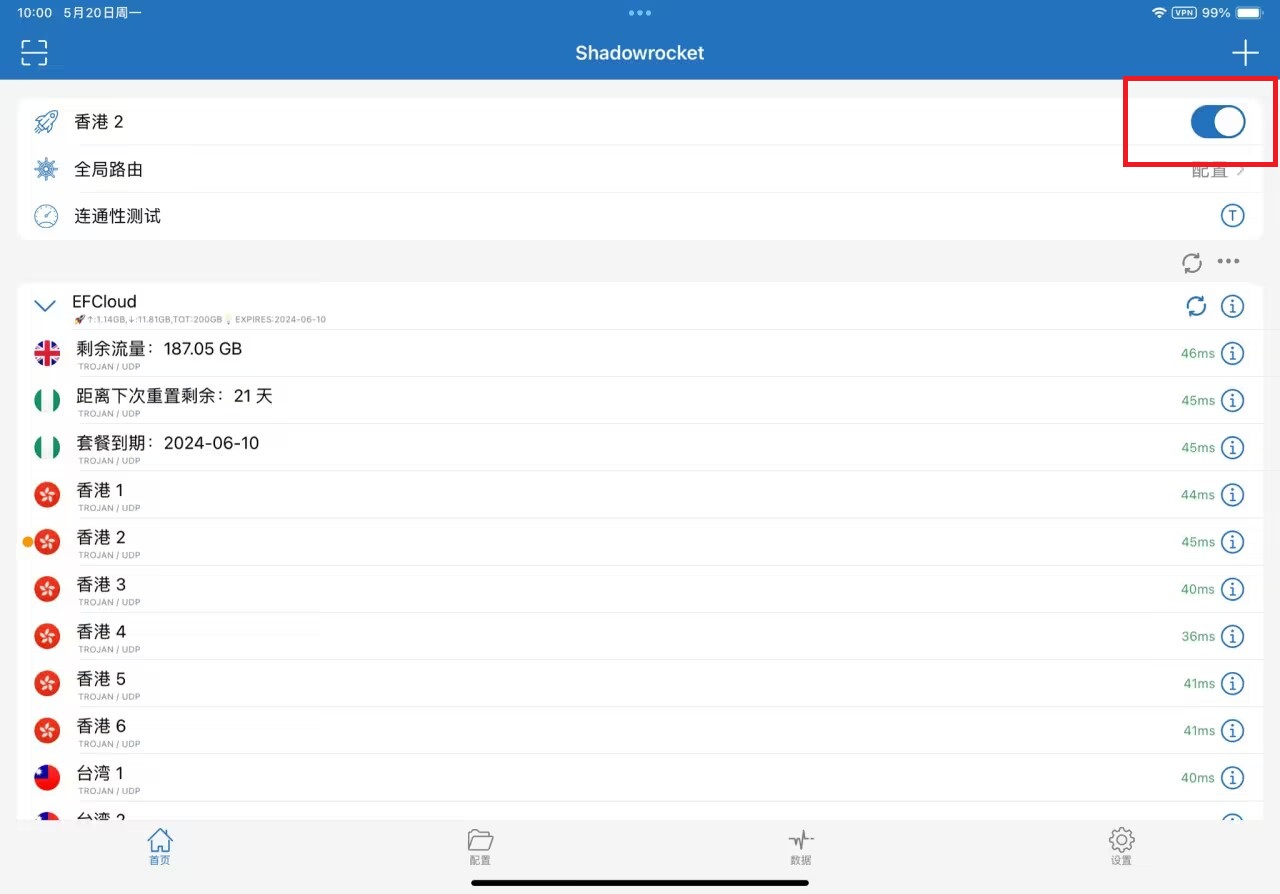Viewport: 1280px width, 894px height.
Task: Switch to the 数据 tab
Action: coord(800,846)
